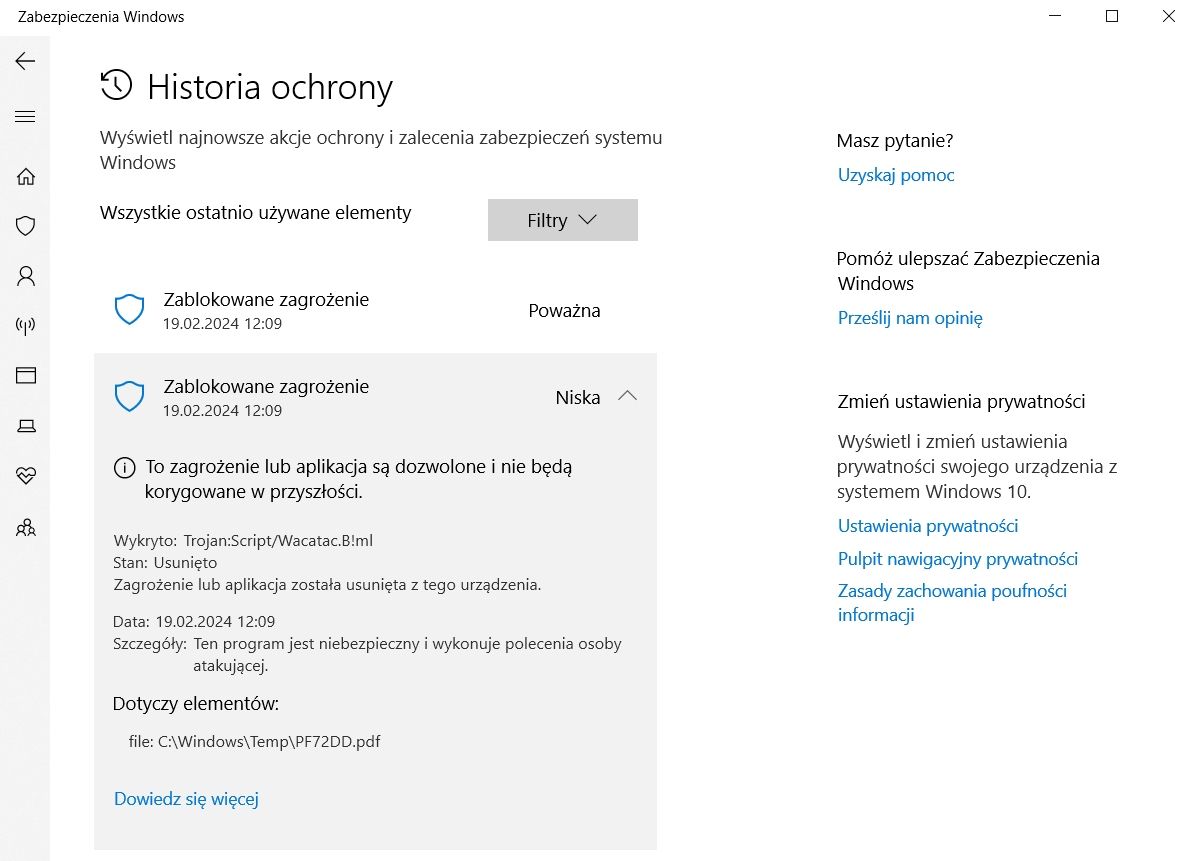
Task: Open the Uzyskaj pomoc link
Action: click(895, 175)
